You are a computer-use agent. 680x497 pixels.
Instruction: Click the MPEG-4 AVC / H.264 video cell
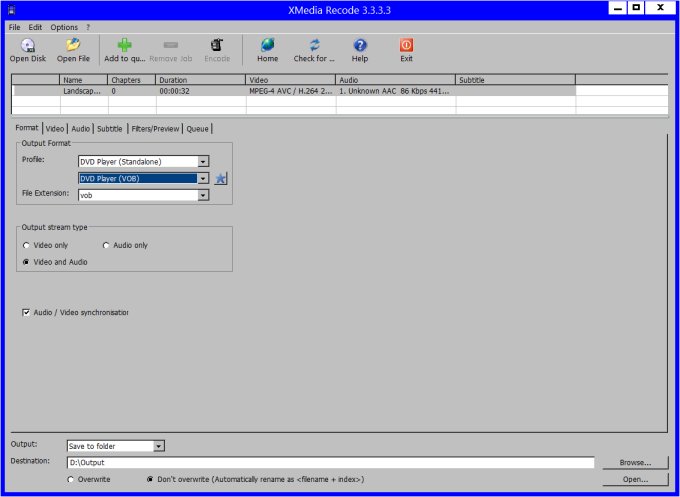click(x=291, y=91)
